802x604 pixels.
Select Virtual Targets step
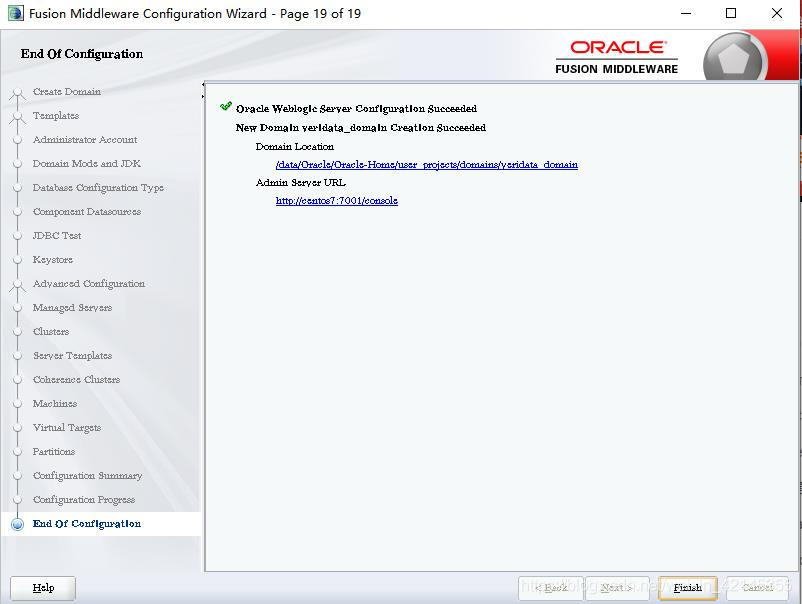[66, 428]
